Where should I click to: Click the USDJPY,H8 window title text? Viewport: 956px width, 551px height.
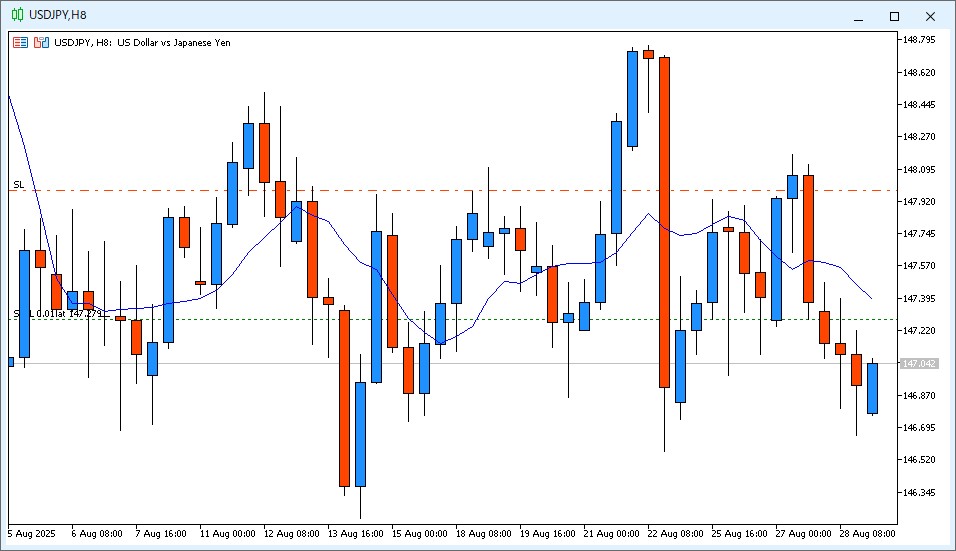coord(58,15)
